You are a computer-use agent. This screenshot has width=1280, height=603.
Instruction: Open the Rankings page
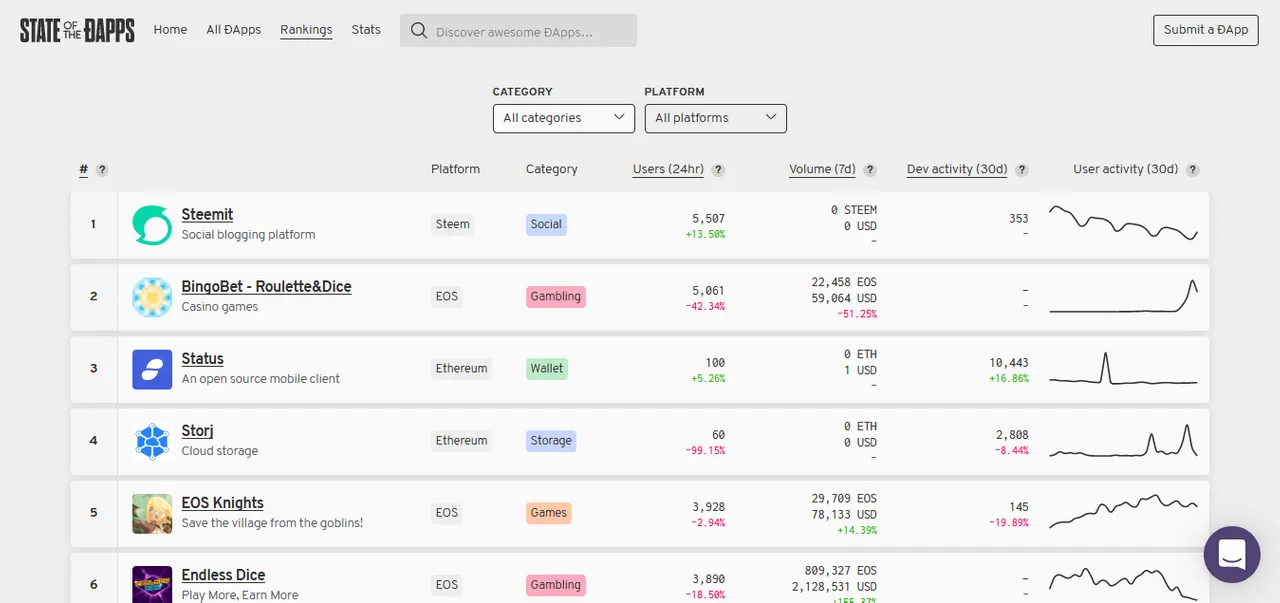click(306, 30)
